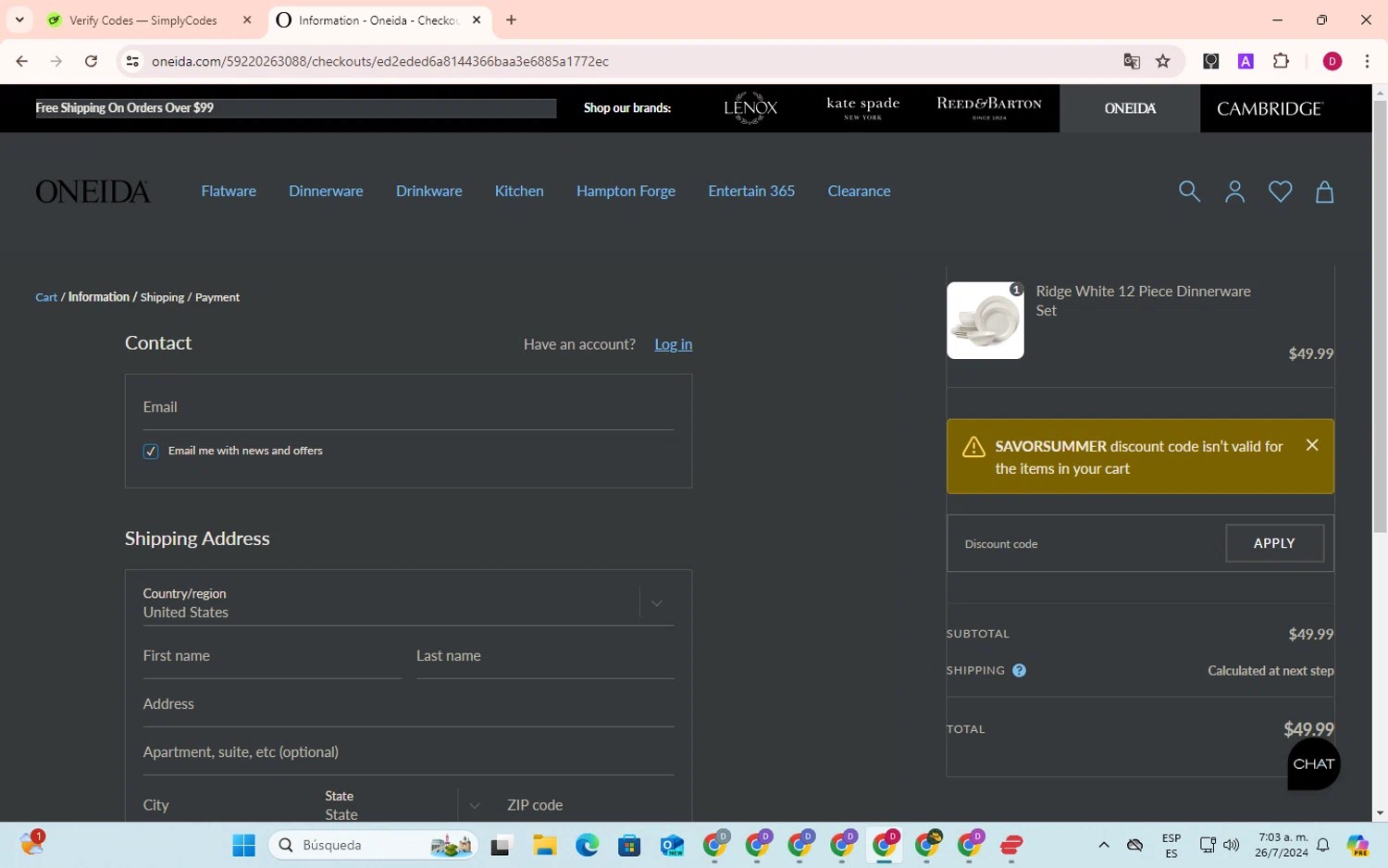Open the Chrome extensions puzzle icon
This screenshot has width=1388, height=868.
click(1281, 61)
